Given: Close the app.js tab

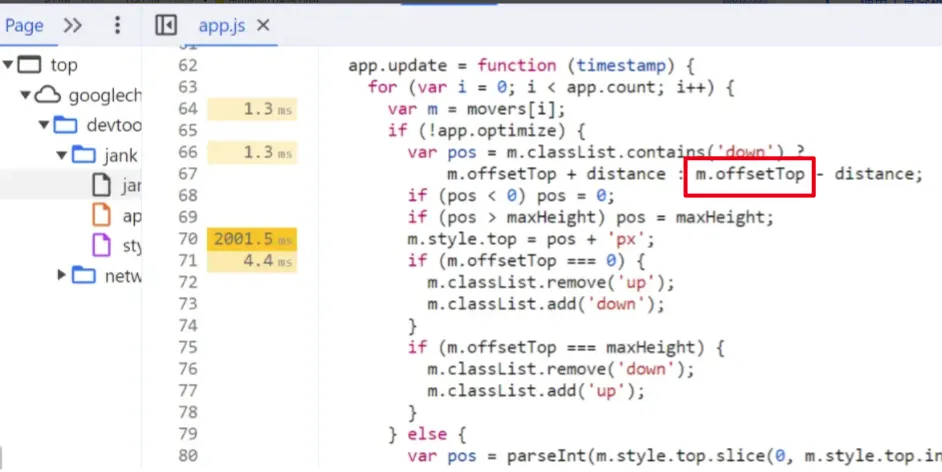Looking at the screenshot, I should click(264, 25).
